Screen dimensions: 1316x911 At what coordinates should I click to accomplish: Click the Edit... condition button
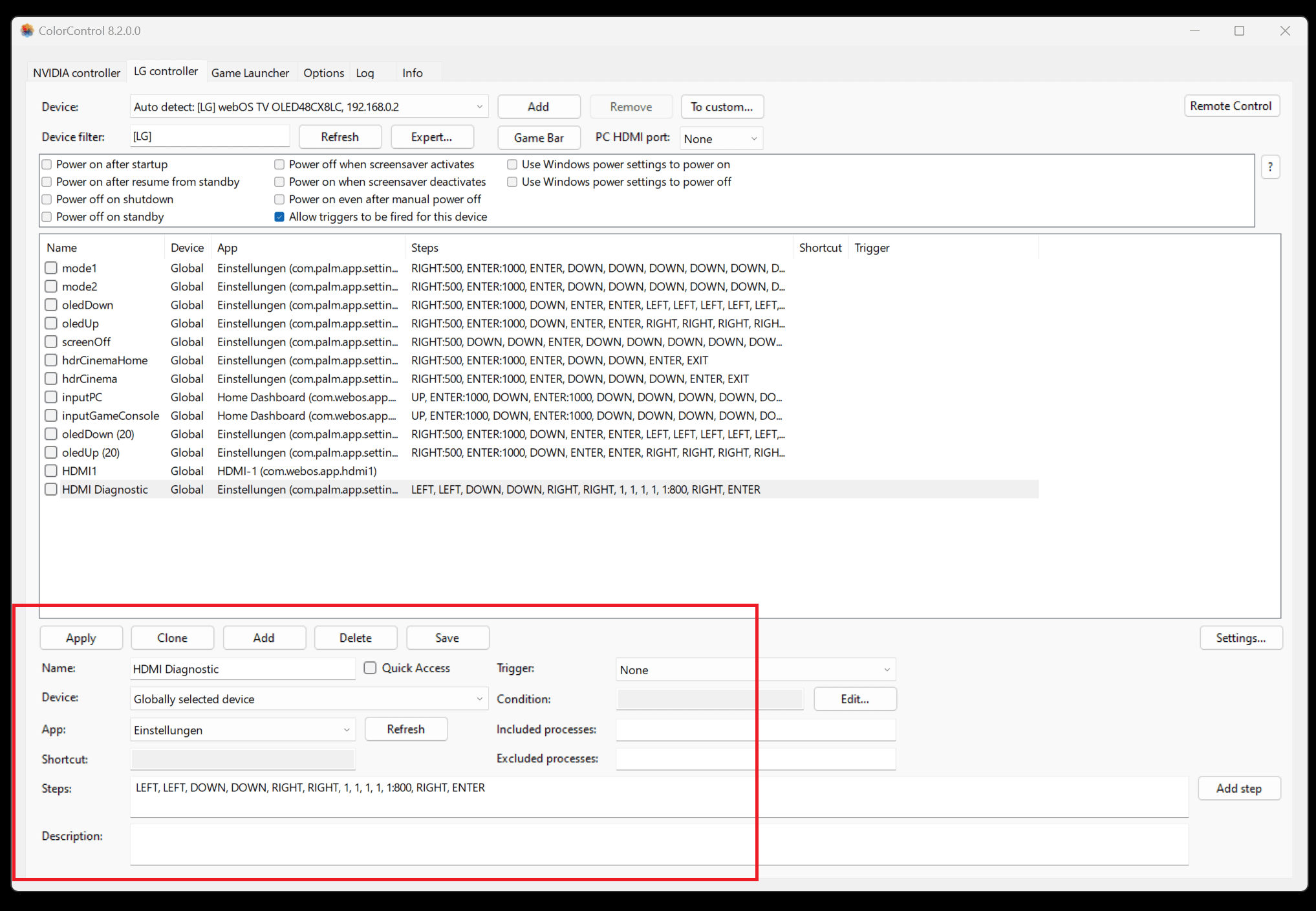[x=855, y=699]
